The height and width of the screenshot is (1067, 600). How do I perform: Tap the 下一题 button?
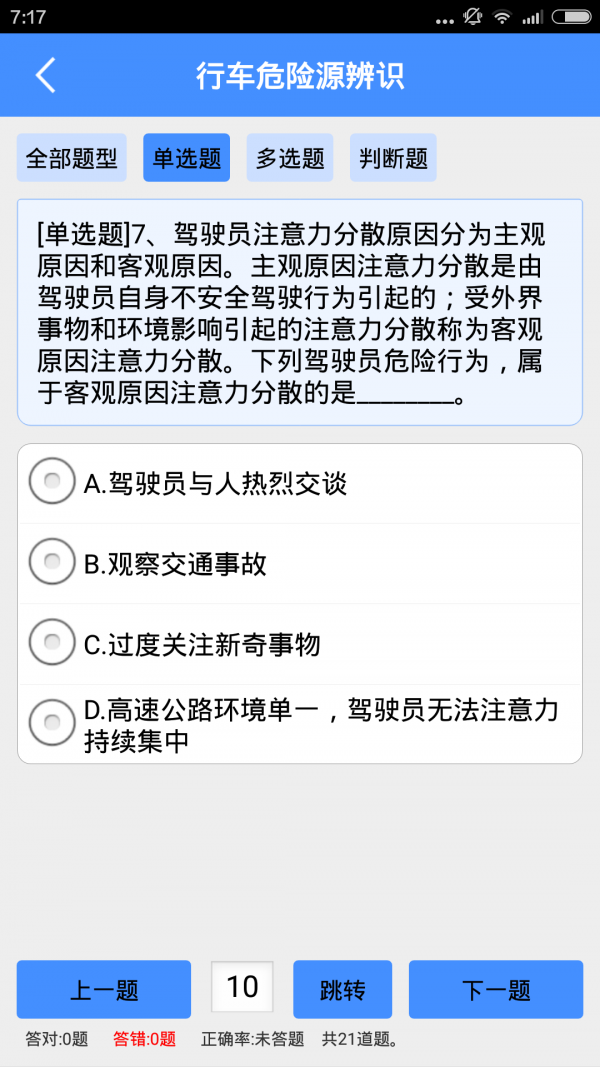(496, 989)
